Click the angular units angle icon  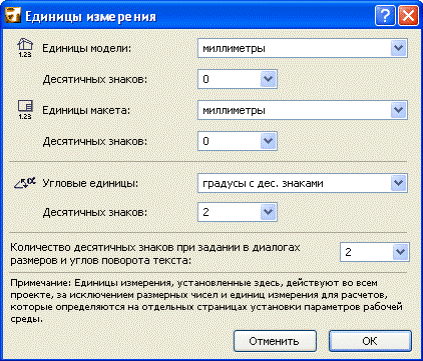coord(25,183)
